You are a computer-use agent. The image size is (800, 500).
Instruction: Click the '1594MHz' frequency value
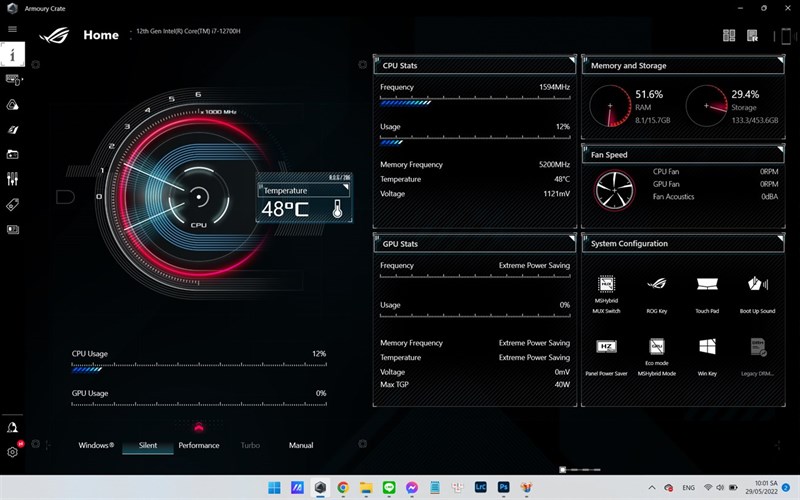tap(555, 87)
